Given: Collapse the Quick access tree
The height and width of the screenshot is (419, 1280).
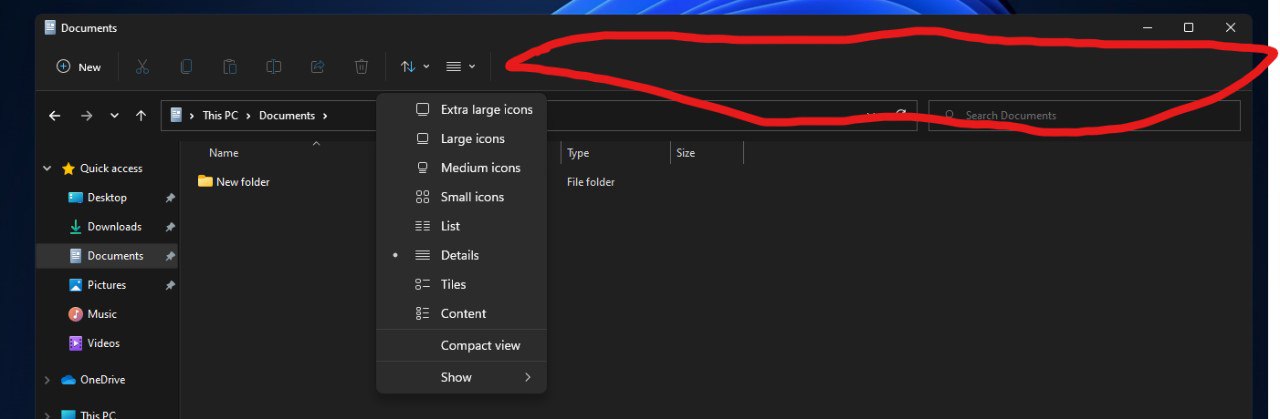Looking at the screenshot, I should click(47, 169).
